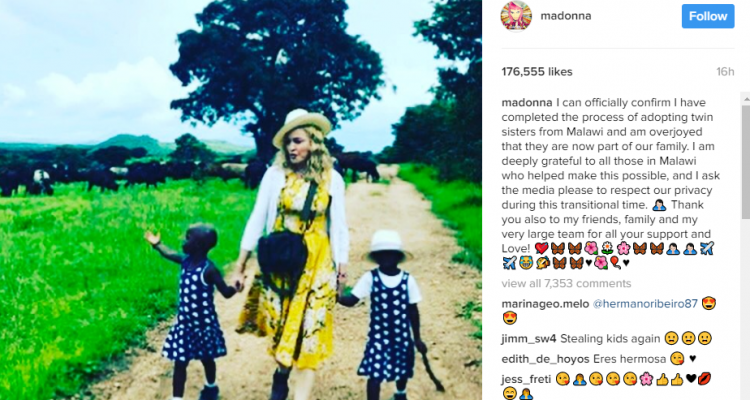Image resolution: width=750 pixels, height=400 pixels.
Task: Open the madonna username at top
Action: tap(566, 16)
